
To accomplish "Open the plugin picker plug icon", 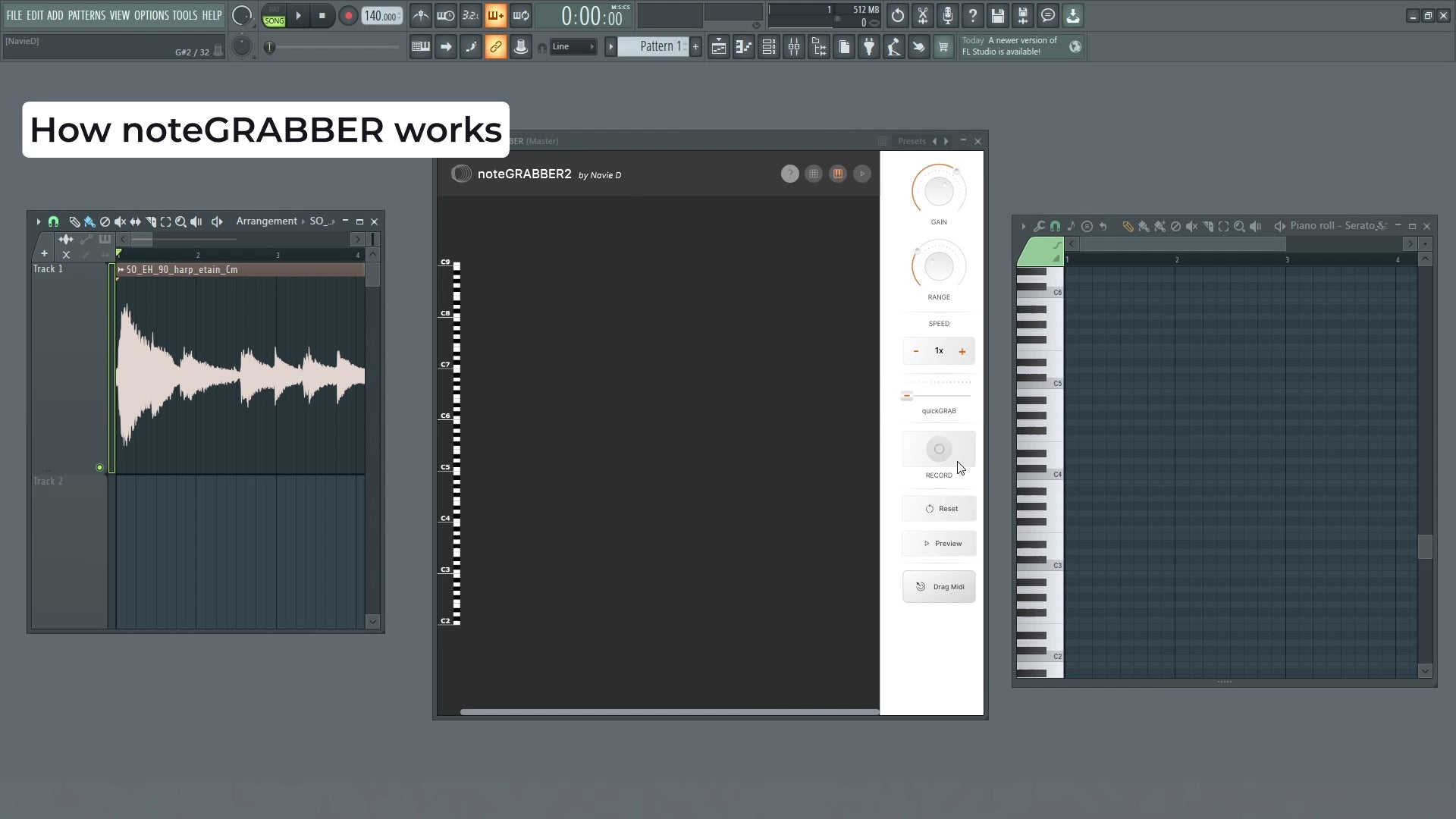I will coord(869,47).
